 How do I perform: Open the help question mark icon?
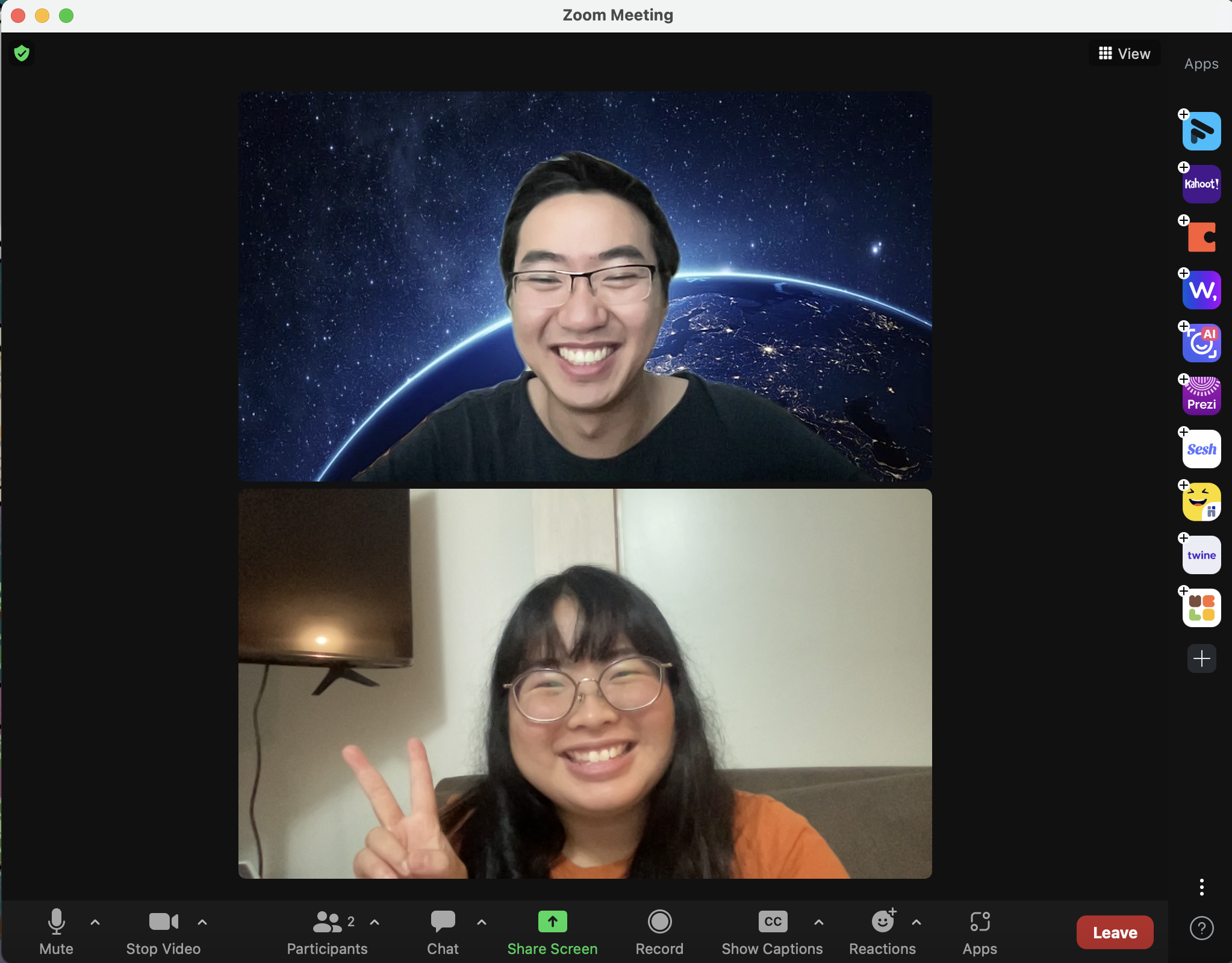pyautogui.click(x=1201, y=928)
